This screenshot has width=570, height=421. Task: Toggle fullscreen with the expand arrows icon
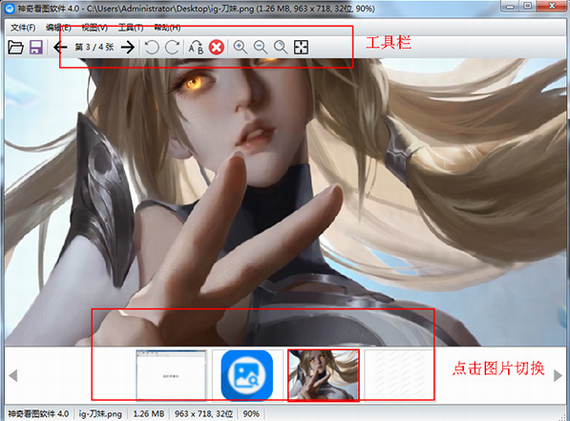(301, 47)
